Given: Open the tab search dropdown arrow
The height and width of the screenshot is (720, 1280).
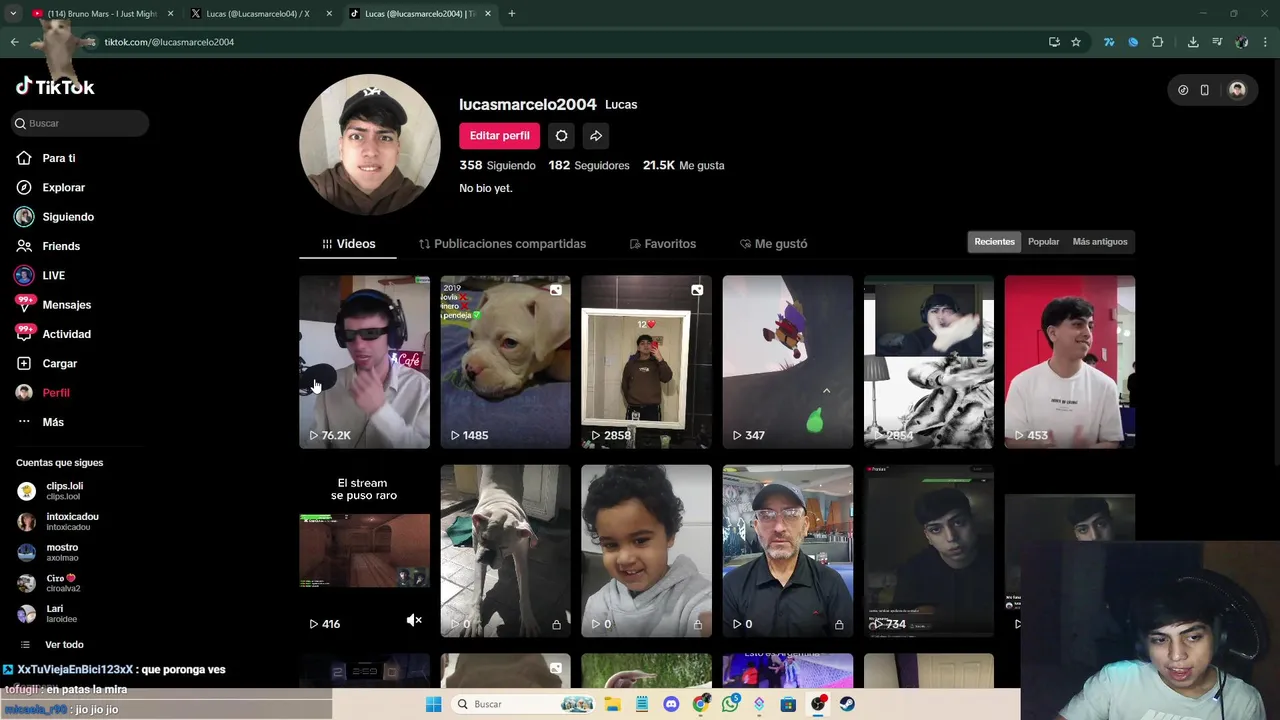Looking at the screenshot, I should [13, 14].
